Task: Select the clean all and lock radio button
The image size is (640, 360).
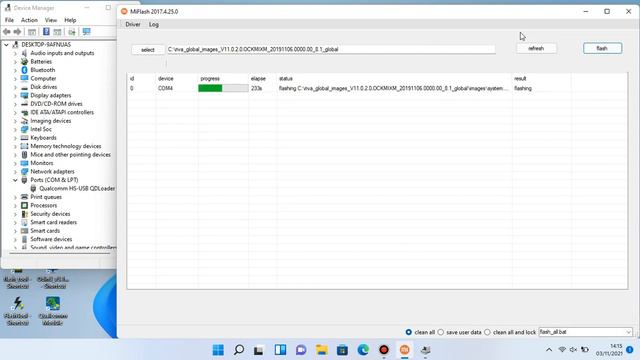Action: click(x=487, y=332)
